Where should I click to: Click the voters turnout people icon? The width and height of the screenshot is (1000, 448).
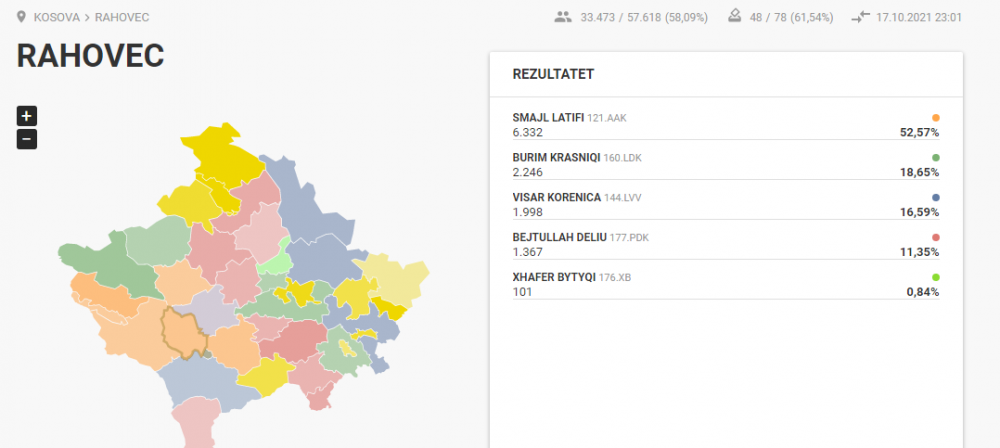tap(563, 17)
